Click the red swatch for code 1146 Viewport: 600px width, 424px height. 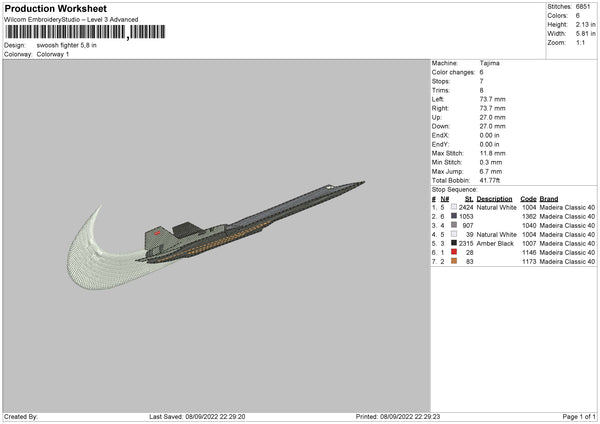[454, 252]
